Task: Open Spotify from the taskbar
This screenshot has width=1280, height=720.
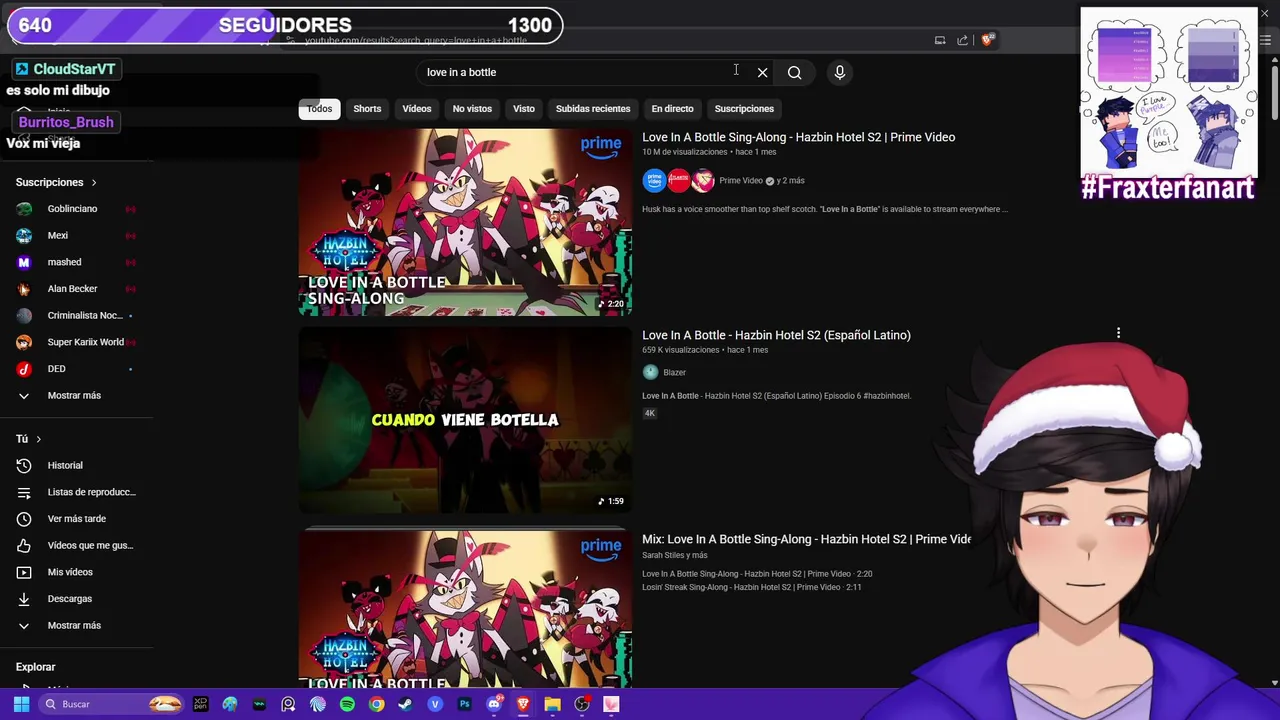Action: [347, 704]
